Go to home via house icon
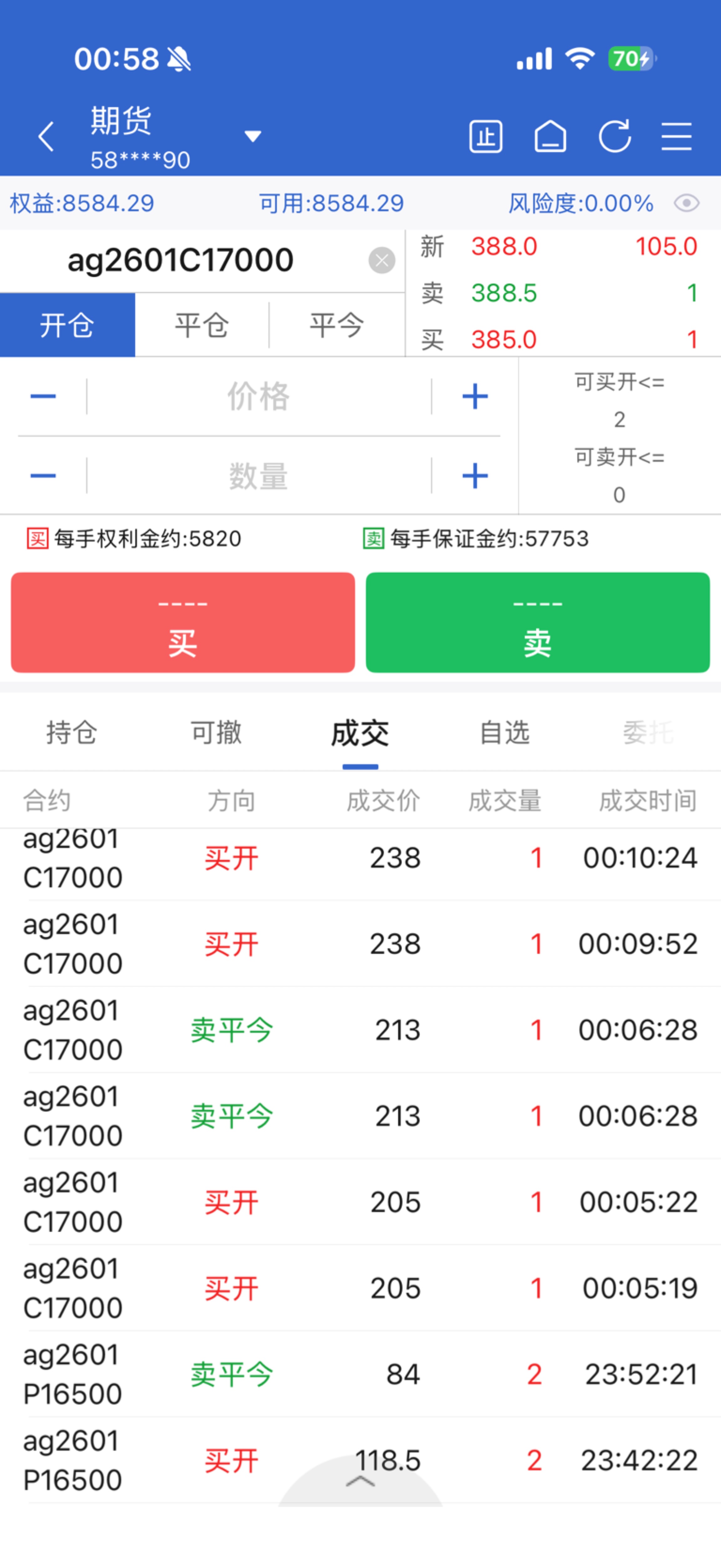 (550, 136)
